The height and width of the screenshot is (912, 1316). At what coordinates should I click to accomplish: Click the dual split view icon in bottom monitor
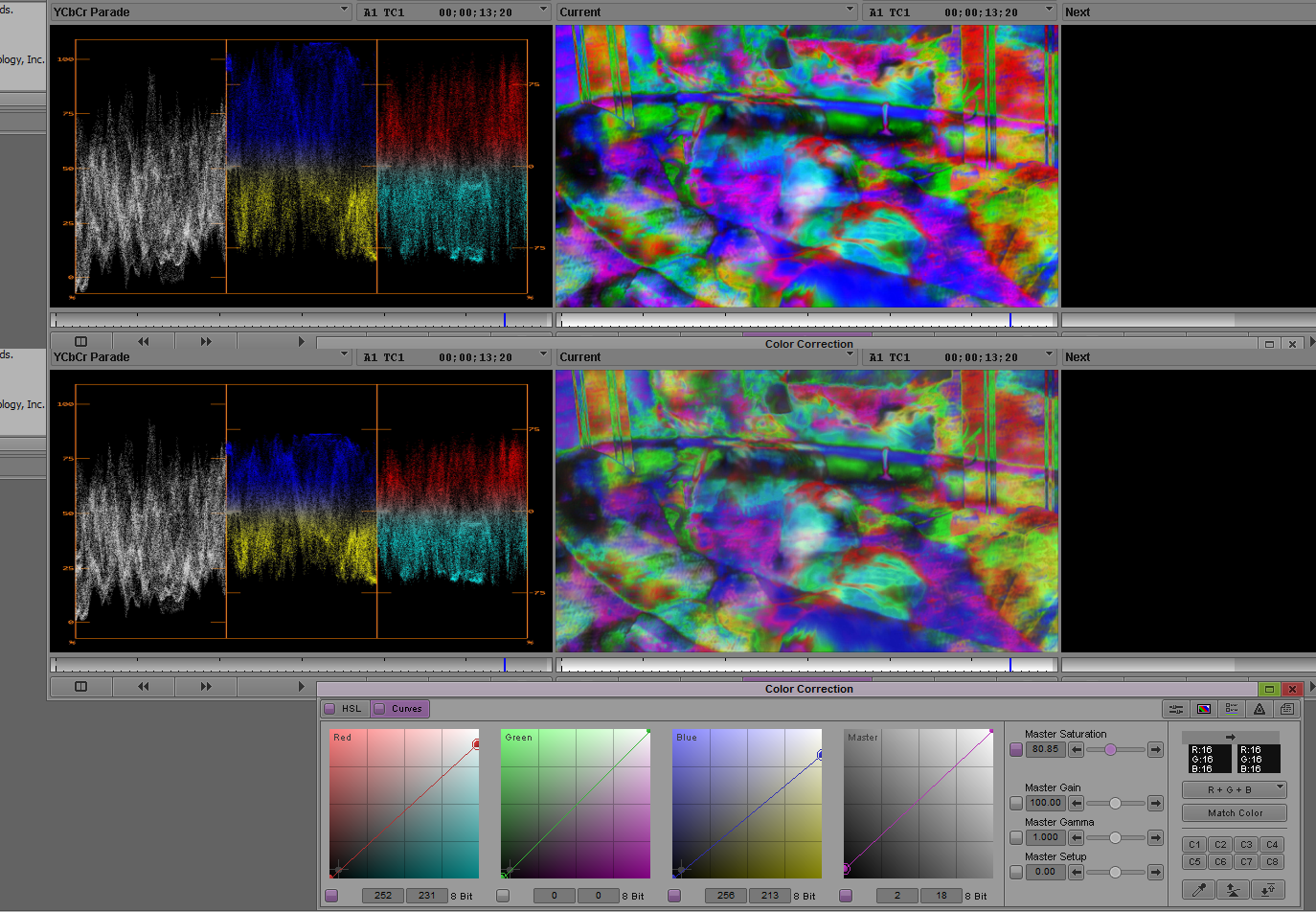click(x=80, y=687)
